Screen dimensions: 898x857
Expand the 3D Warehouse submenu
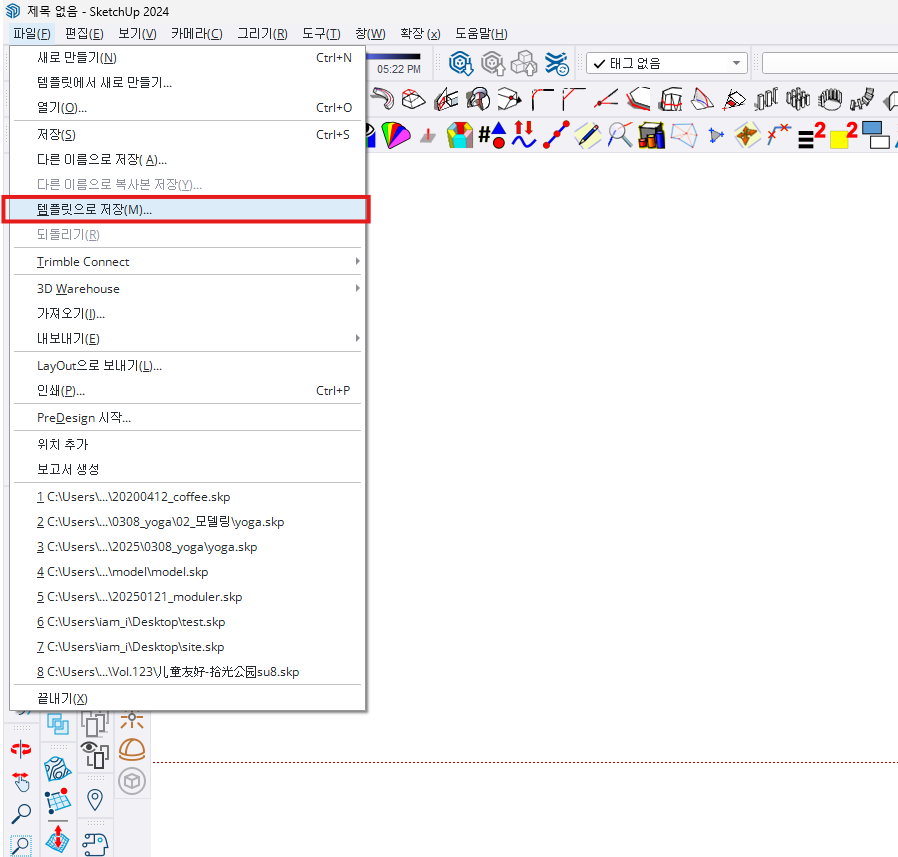[187, 288]
